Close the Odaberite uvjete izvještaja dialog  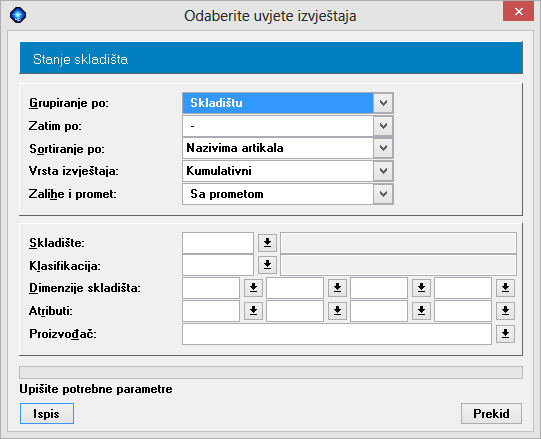tap(519, 12)
